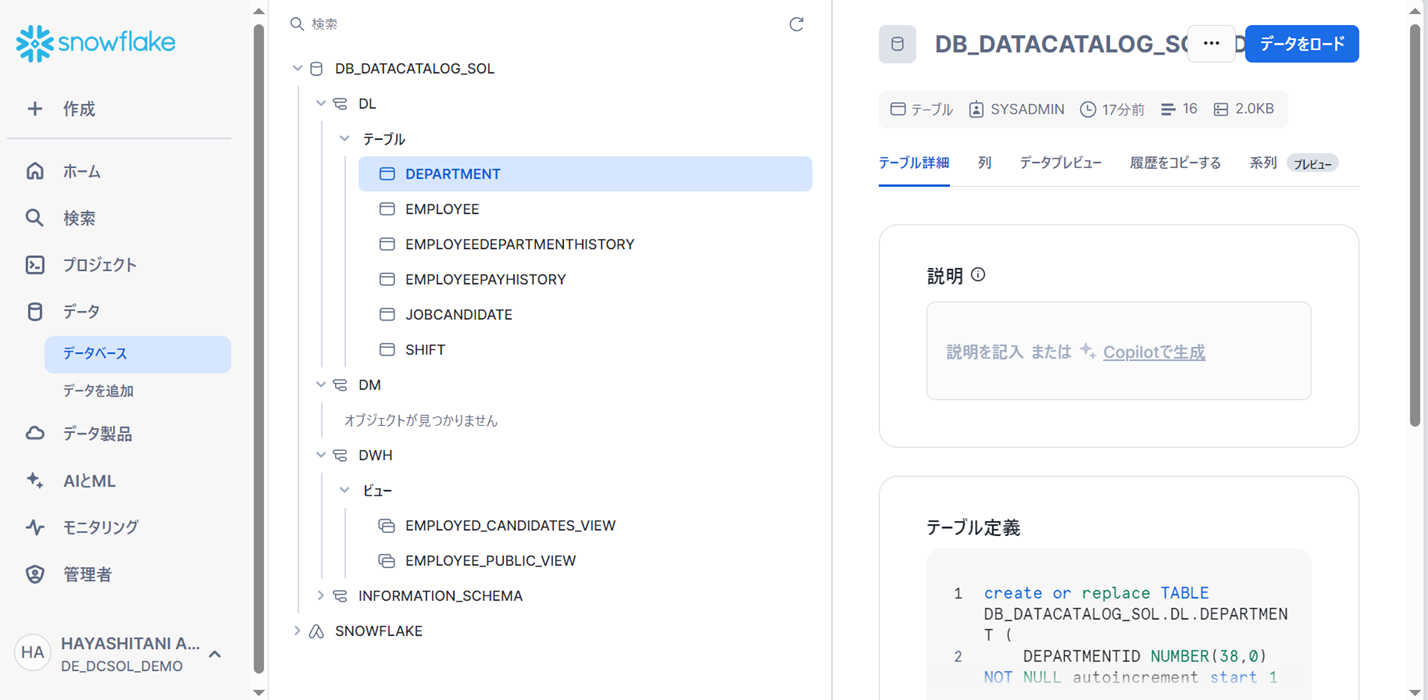The width and height of the screenshot is (1428, 700).
Task: Click the HA user avatar
Action: (33, 653)
